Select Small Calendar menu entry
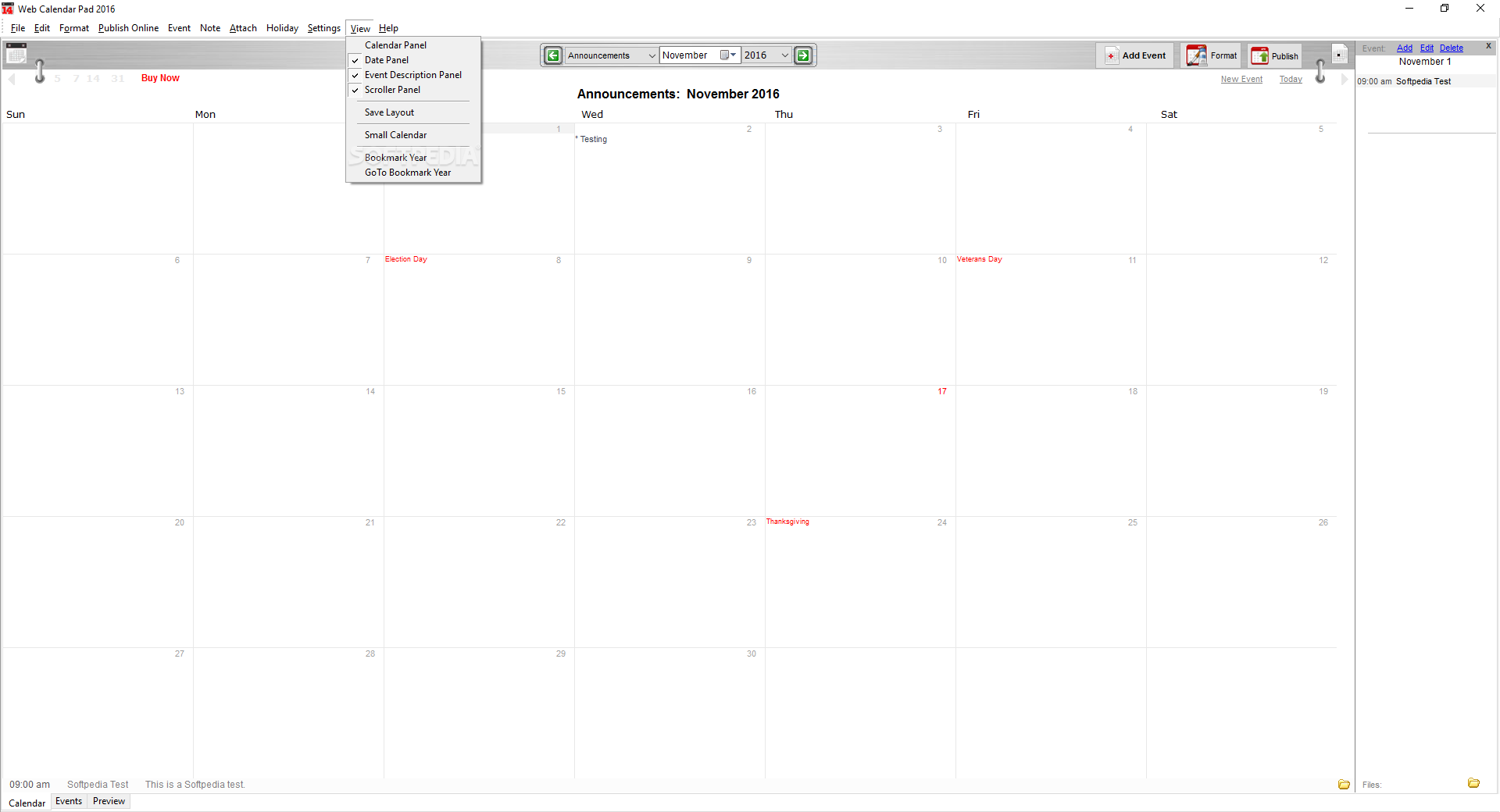The height and width of the screenshot is (812, 1500). point(413,135)
